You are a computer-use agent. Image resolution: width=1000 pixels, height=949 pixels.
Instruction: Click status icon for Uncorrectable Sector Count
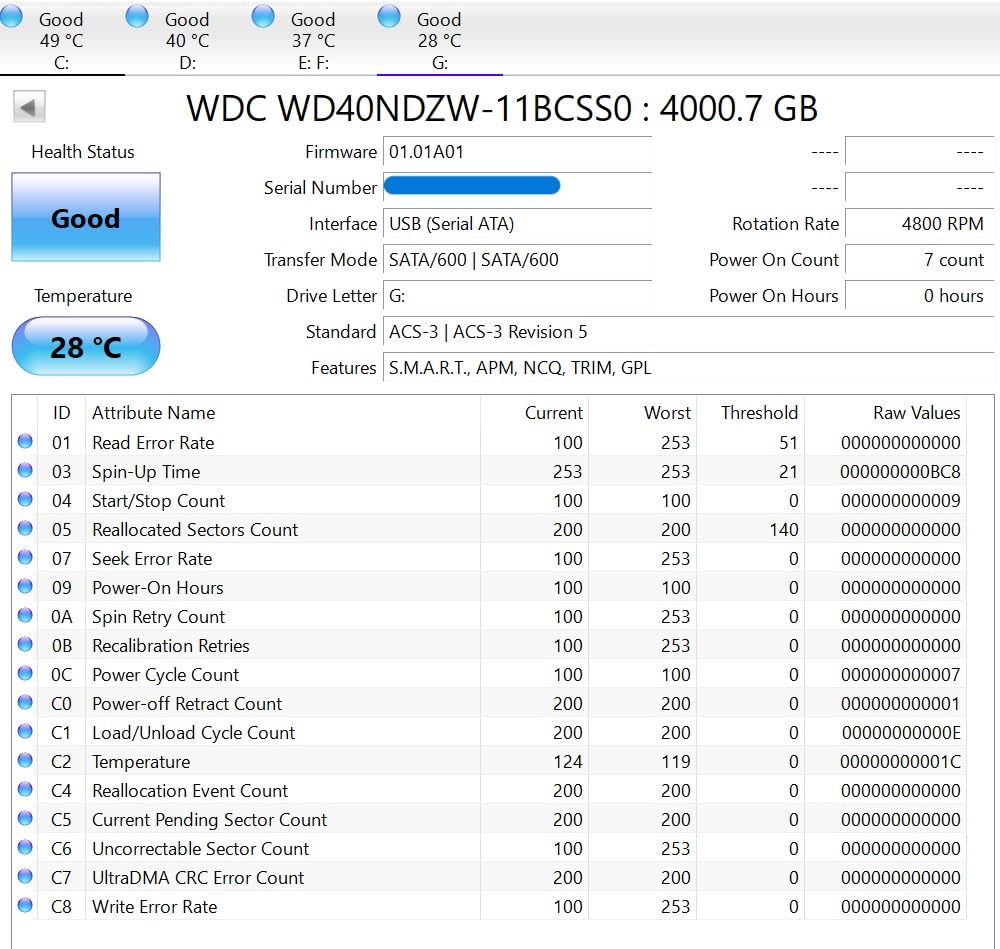click(25, 848)
